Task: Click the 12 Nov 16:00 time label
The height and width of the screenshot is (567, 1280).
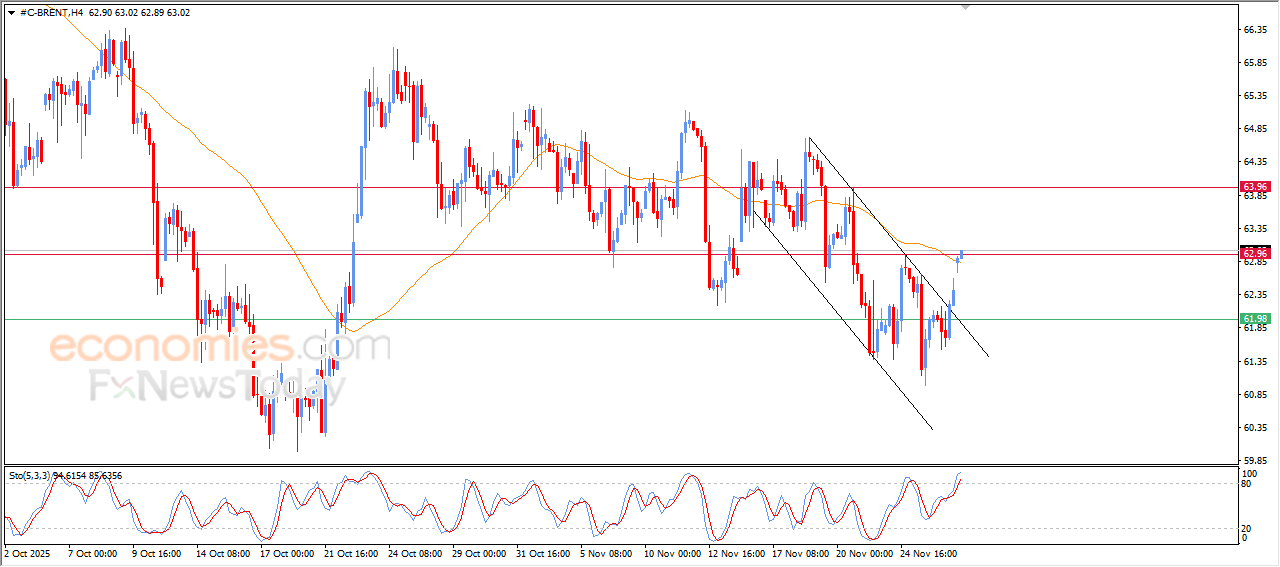Action: coord(735,552)
